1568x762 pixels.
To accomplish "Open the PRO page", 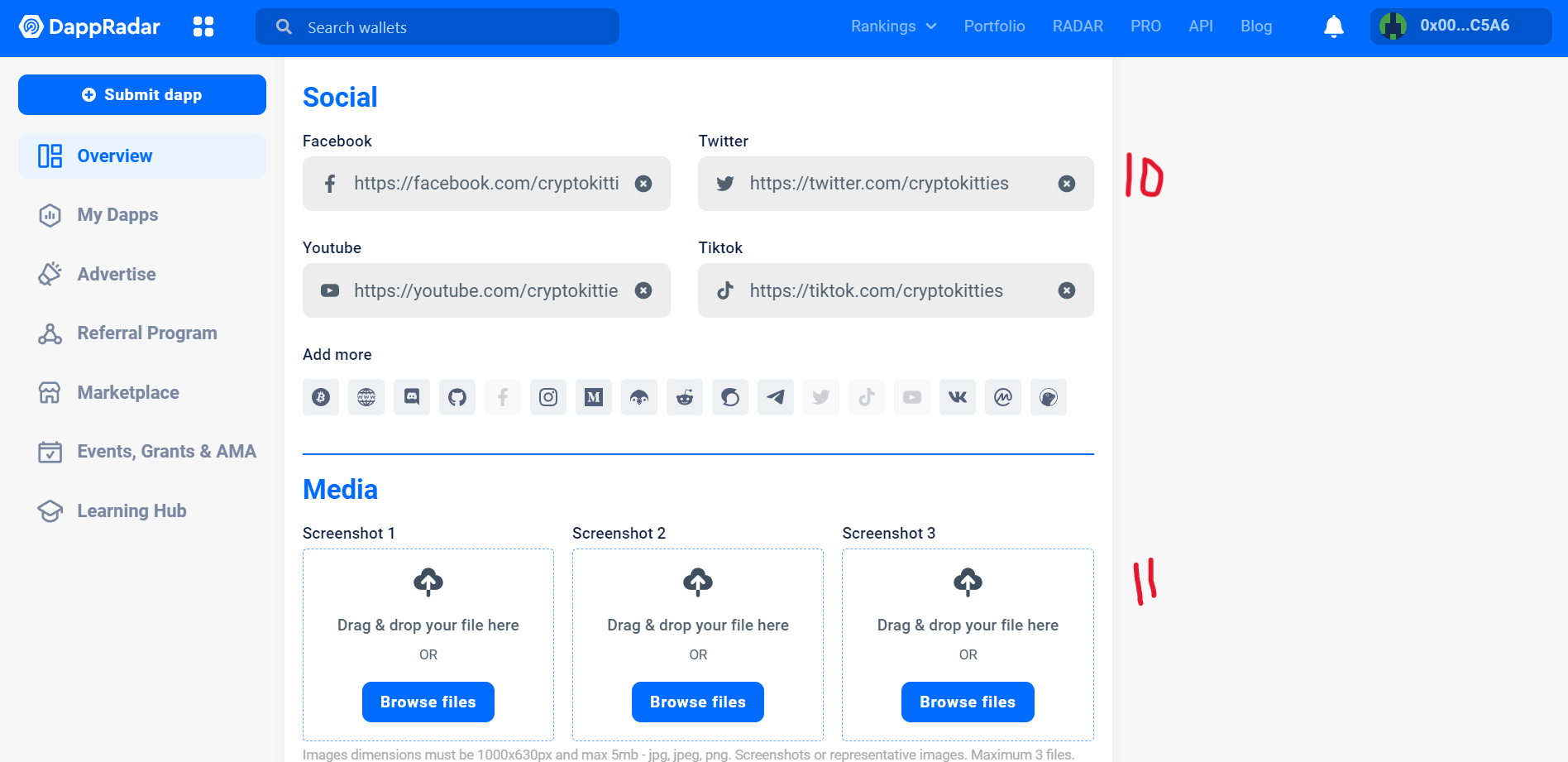I will click(1145, 26).
